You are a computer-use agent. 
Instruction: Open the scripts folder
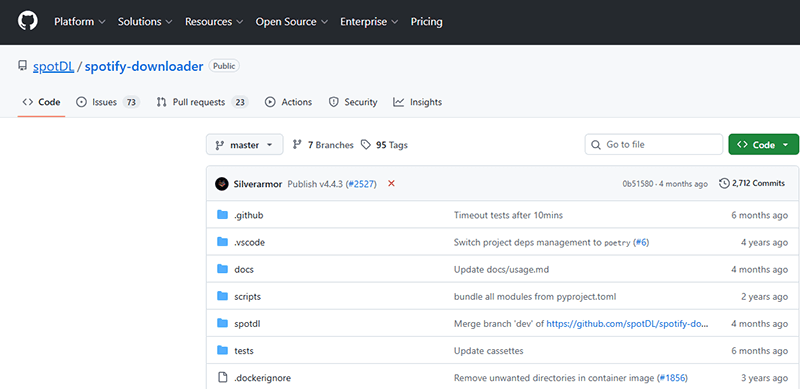tap(247, 297)
